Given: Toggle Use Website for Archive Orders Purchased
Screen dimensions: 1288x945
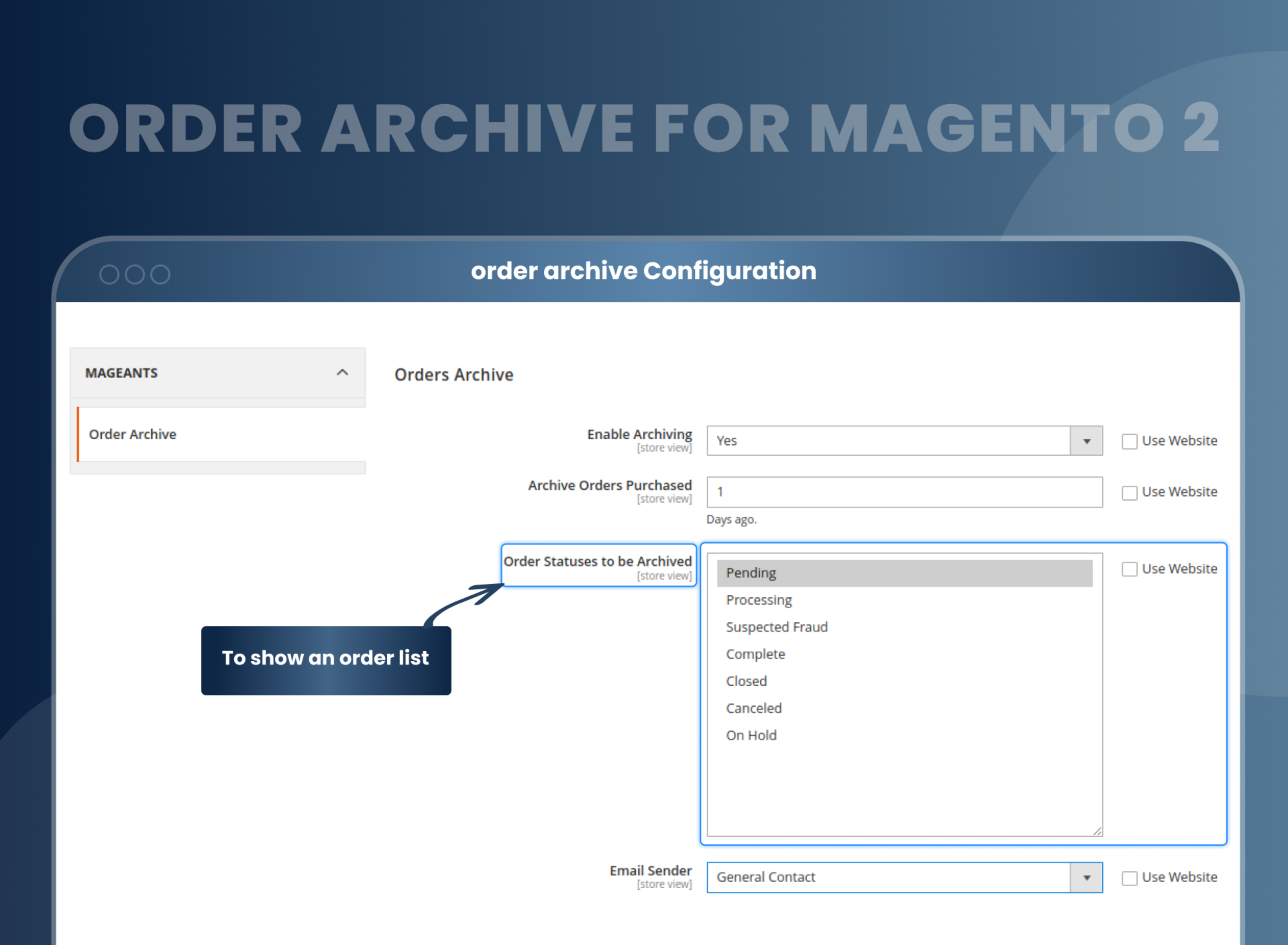Looking at the screenshot, I should 1129,493.
